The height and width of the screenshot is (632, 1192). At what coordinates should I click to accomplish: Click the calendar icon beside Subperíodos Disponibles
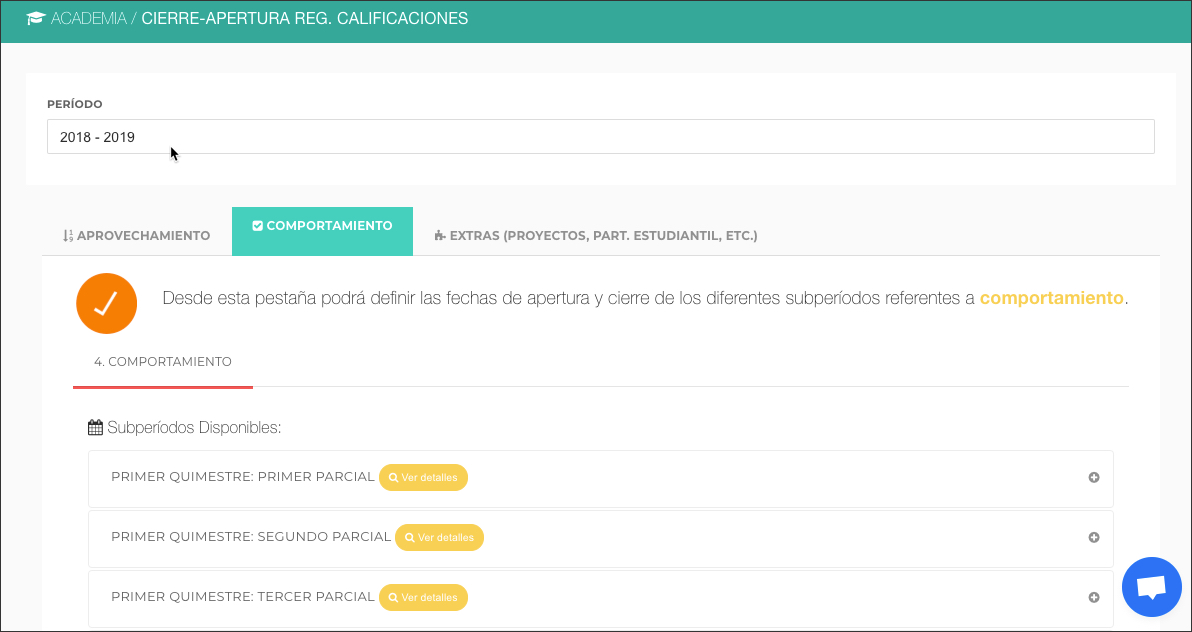95,428
